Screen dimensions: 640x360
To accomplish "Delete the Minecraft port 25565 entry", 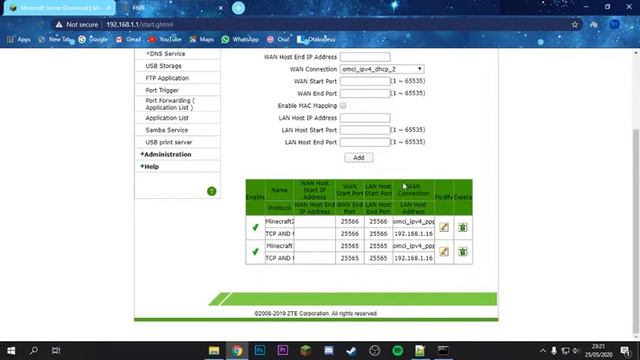I will click(x=462, y=251).
